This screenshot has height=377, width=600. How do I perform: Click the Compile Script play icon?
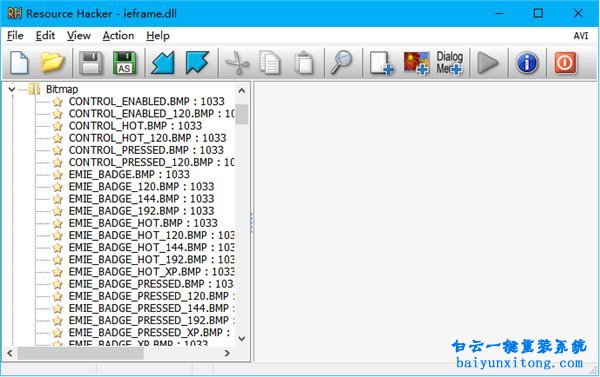pyautogui.click(x=488, y=62)
